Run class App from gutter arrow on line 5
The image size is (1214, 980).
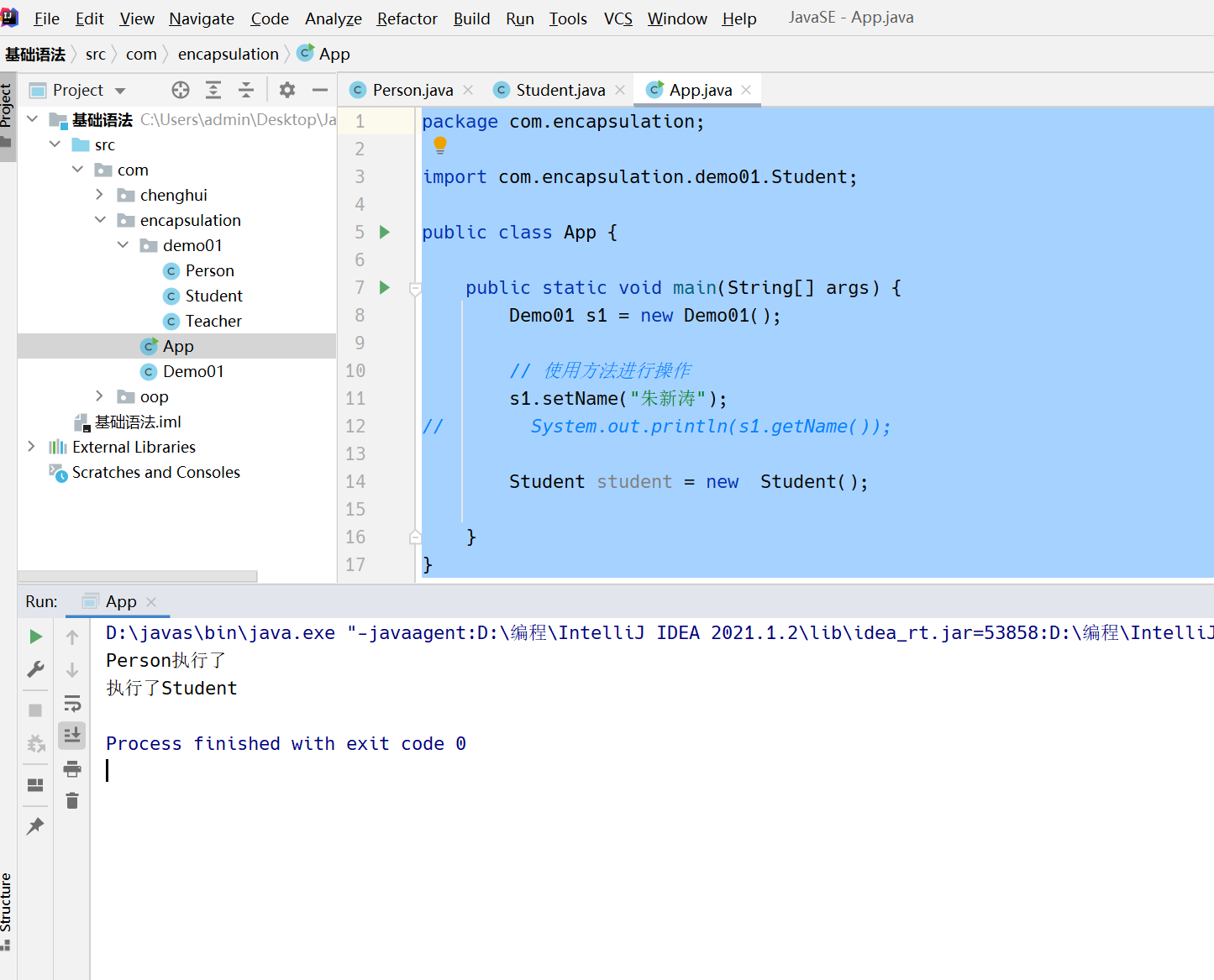(385, 232)
